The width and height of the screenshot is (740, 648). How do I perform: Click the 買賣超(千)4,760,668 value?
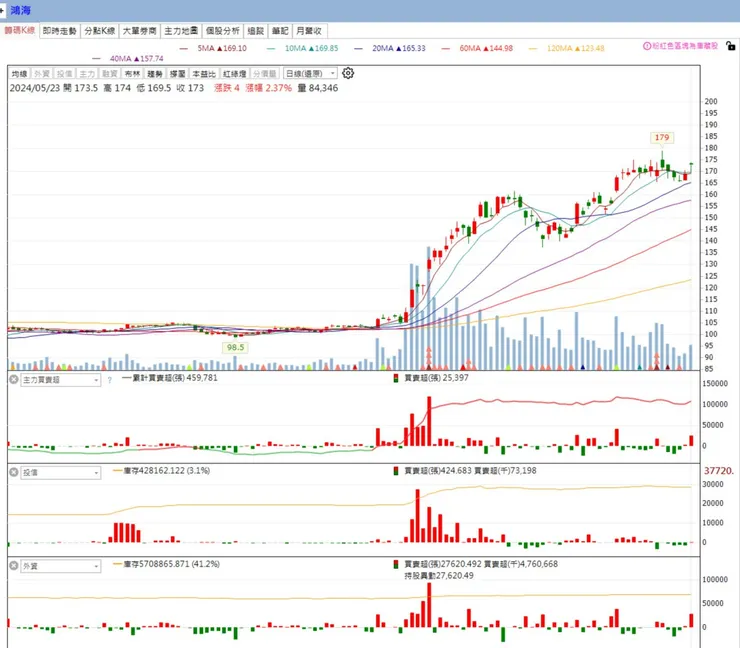click(521, 564)
